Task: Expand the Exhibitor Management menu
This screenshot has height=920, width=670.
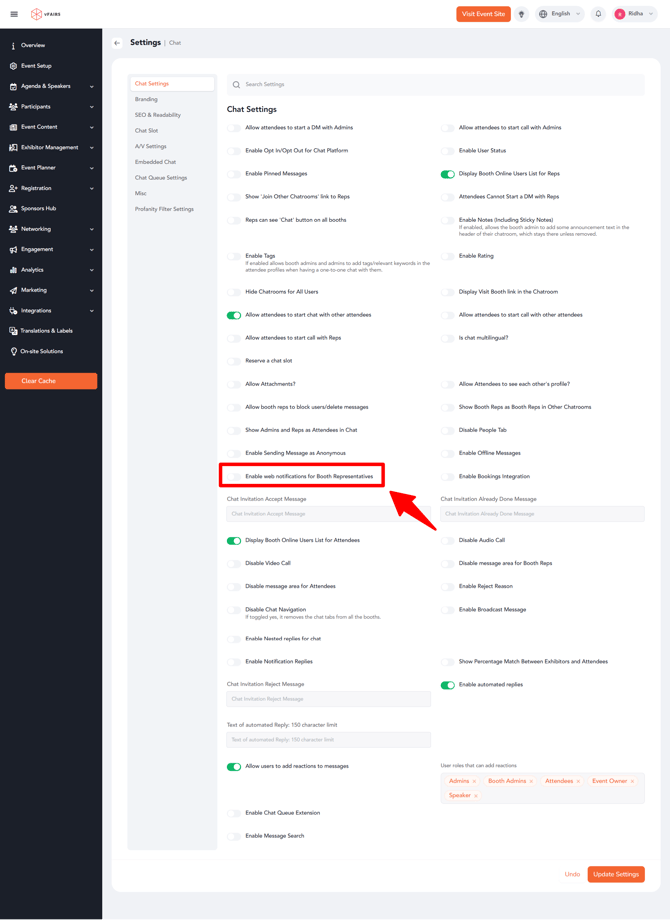Action: point(50,147)
